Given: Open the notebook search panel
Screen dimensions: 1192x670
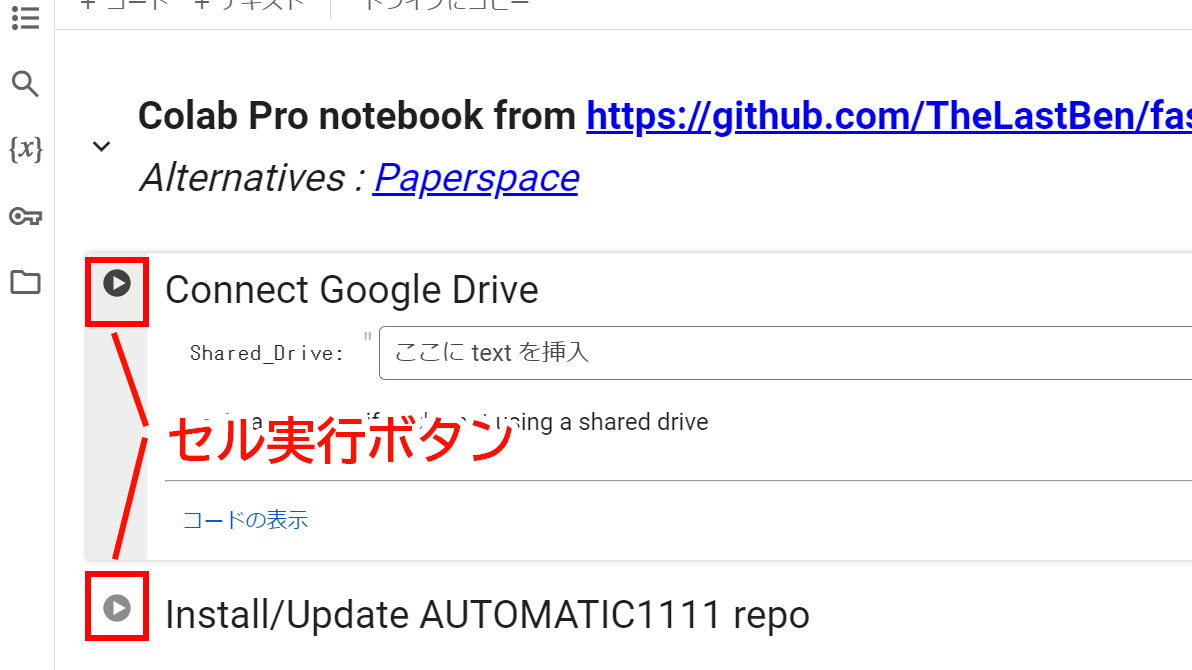Looking at the screenshot, I should (x=24, y=84).
